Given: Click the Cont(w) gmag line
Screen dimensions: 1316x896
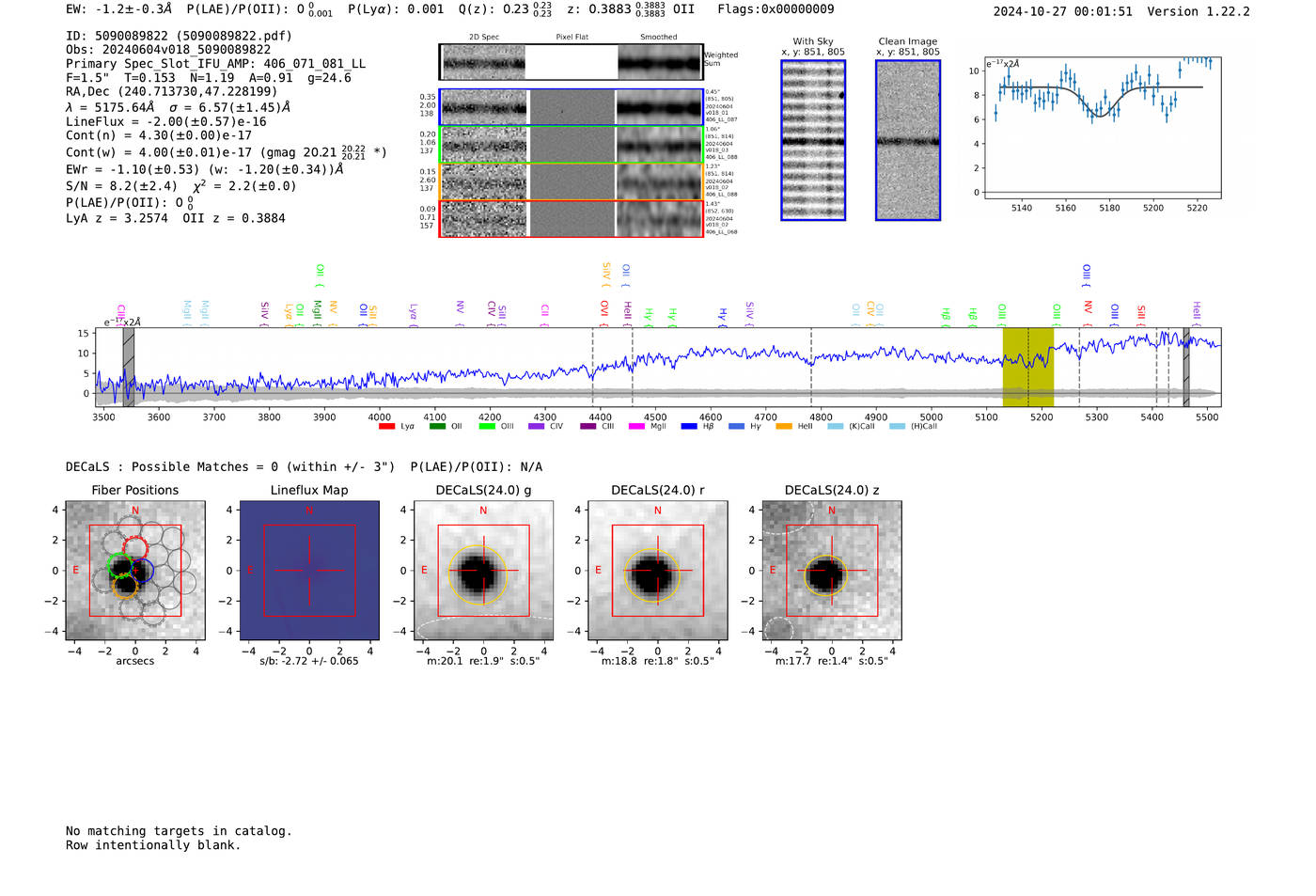Looking at the screenshot, I should [227, 151].
